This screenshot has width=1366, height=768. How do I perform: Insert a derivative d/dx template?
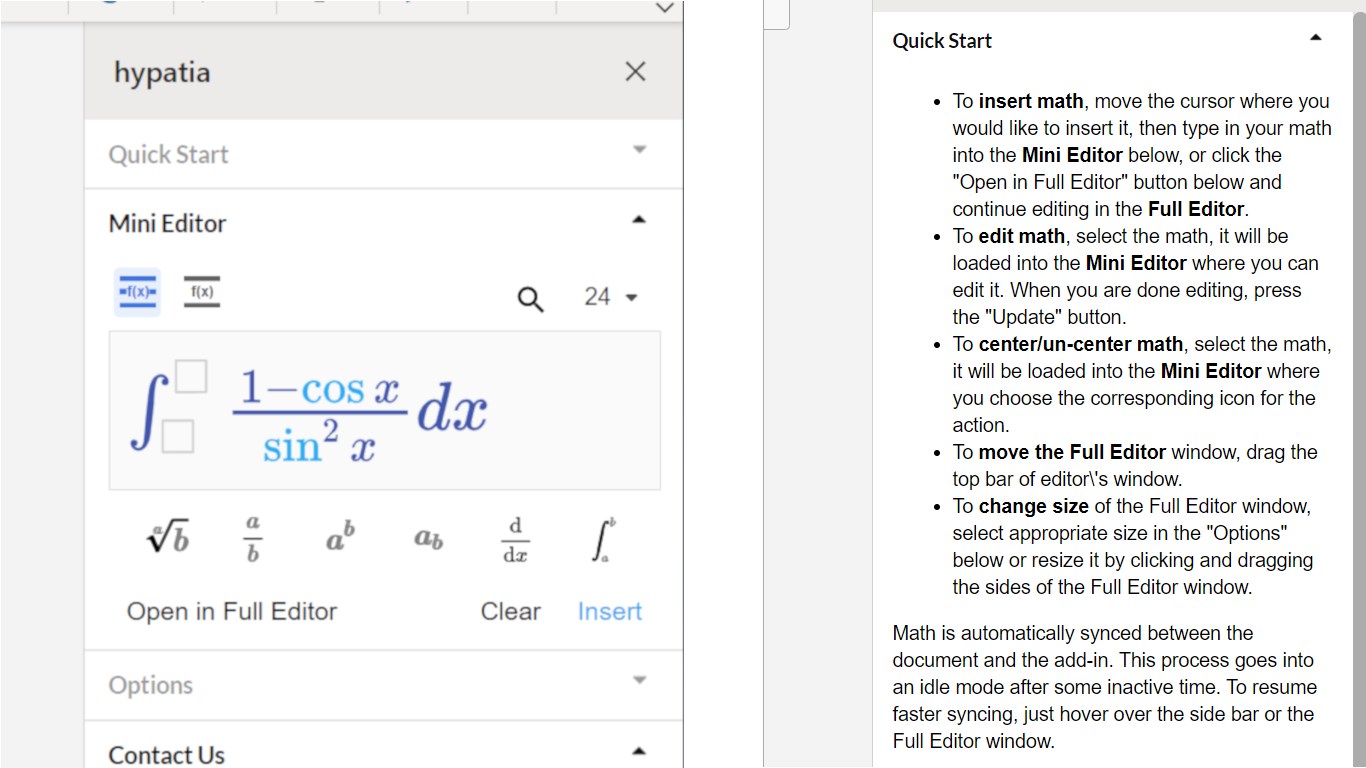[515, 540]
